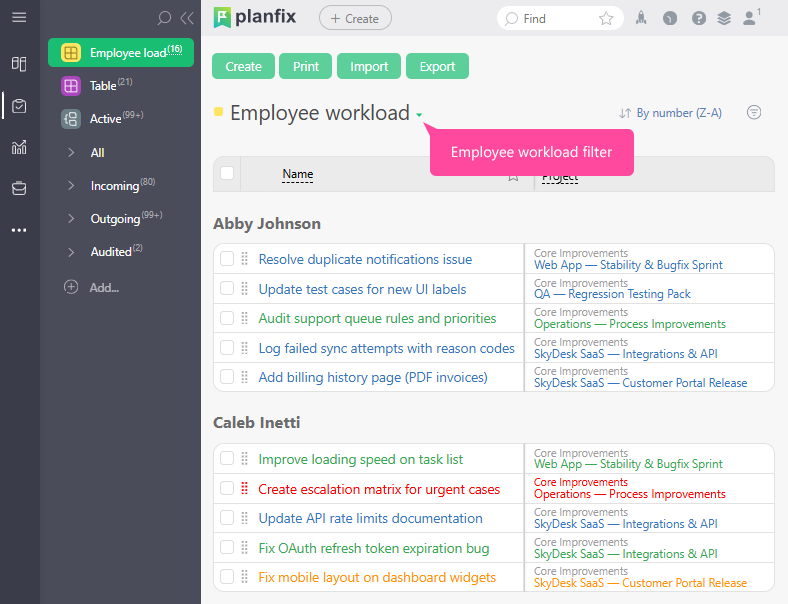Click the user profile icon in header
This screenshot has height=604, width=788.
click(x=750, y=18)
